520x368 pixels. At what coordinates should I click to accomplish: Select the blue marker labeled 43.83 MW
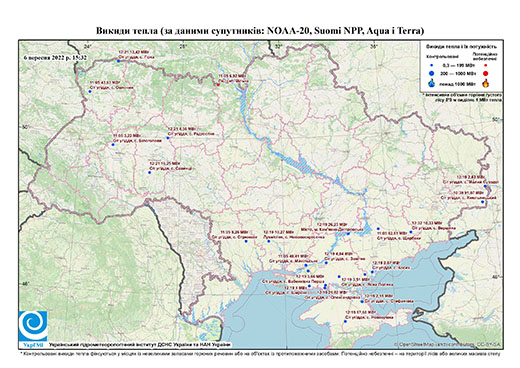[x=90, y=91]
